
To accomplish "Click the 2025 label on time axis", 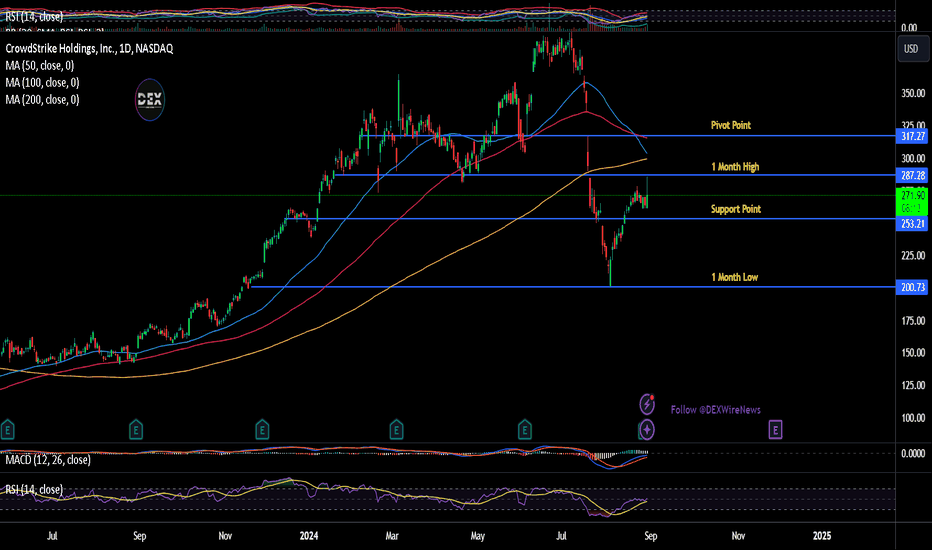I will pos(822,536).
